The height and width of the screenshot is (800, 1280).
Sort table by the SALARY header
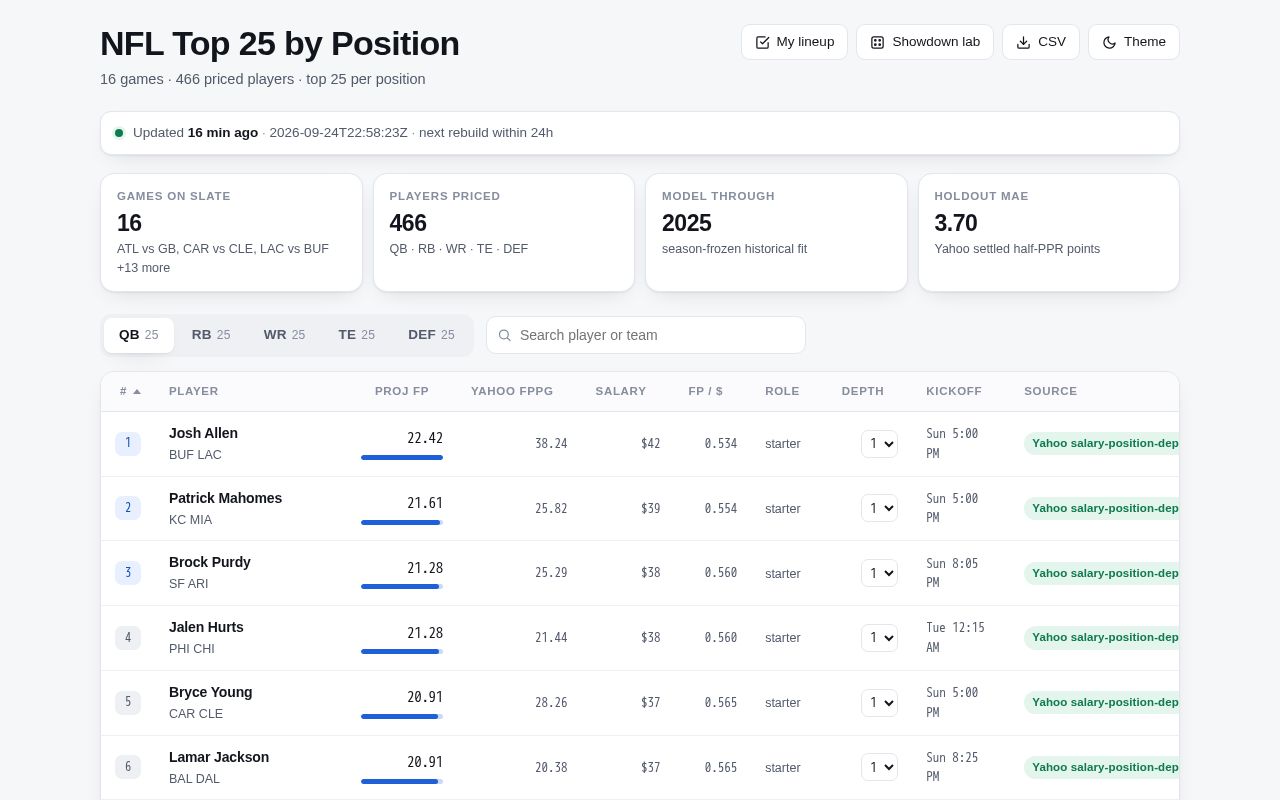point(621,391)
